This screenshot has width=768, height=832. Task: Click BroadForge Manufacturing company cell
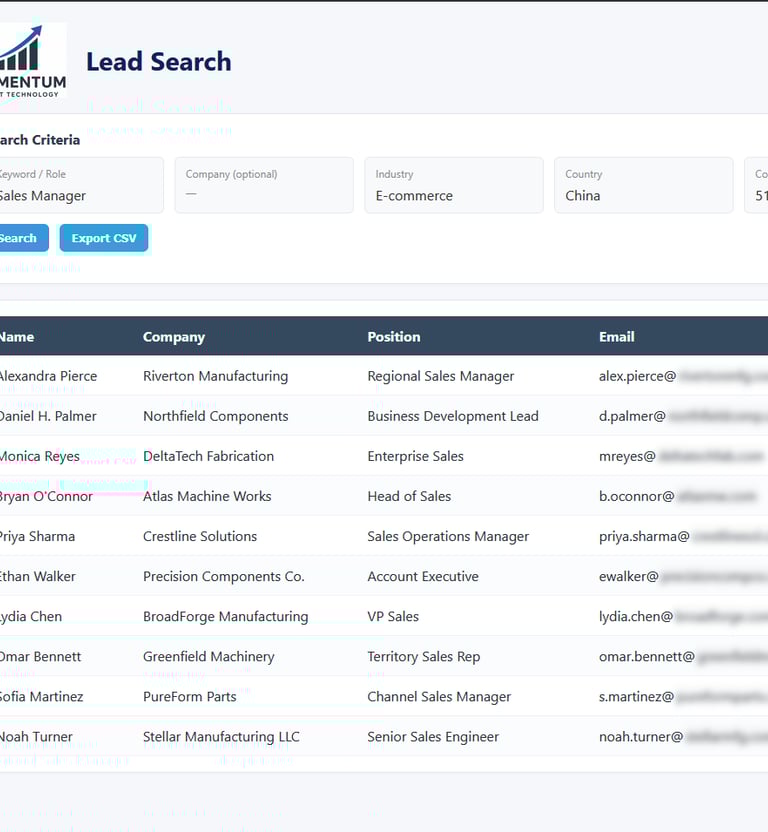pos(226,617)
